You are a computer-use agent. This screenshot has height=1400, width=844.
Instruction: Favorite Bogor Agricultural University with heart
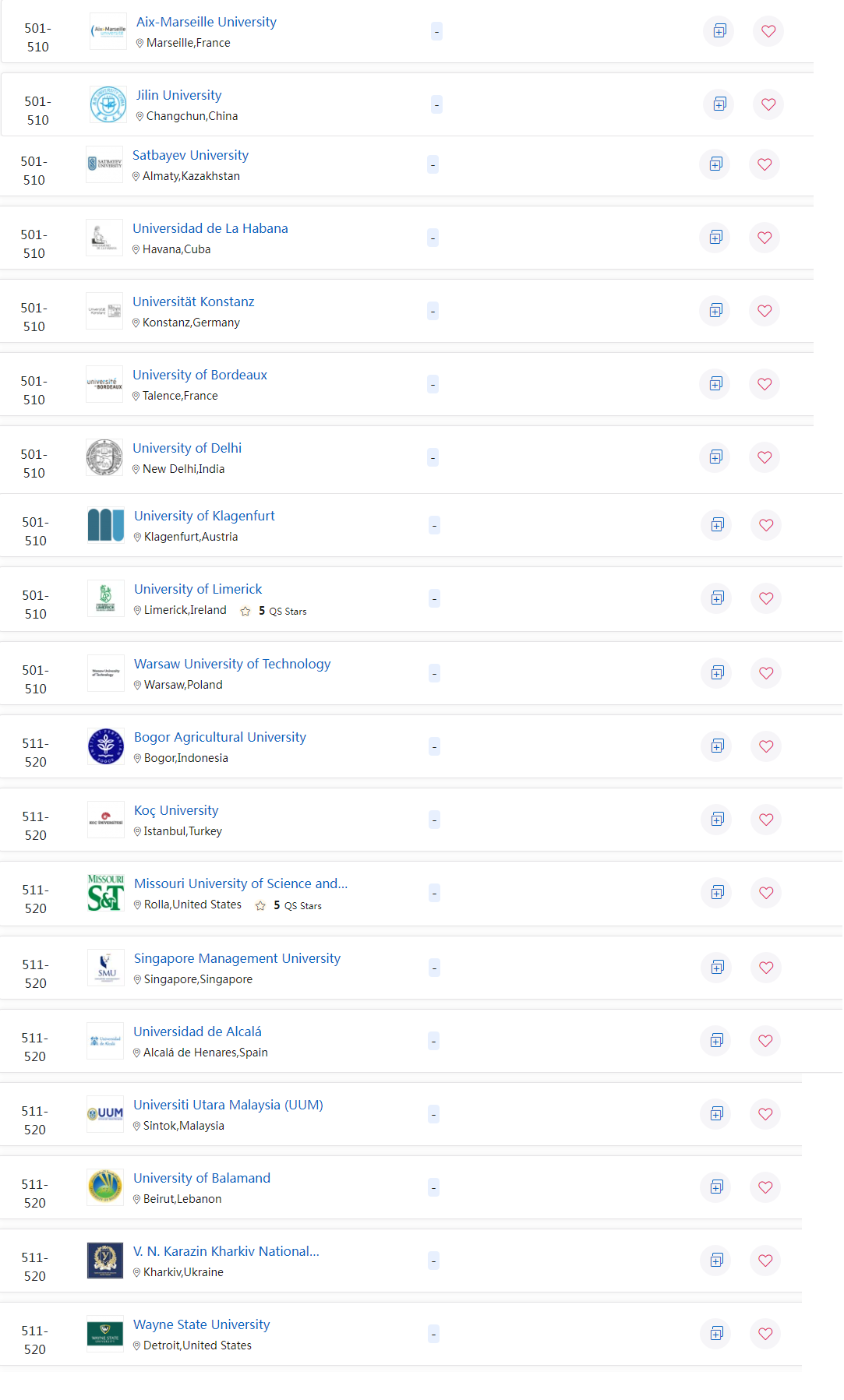point(766,746)
